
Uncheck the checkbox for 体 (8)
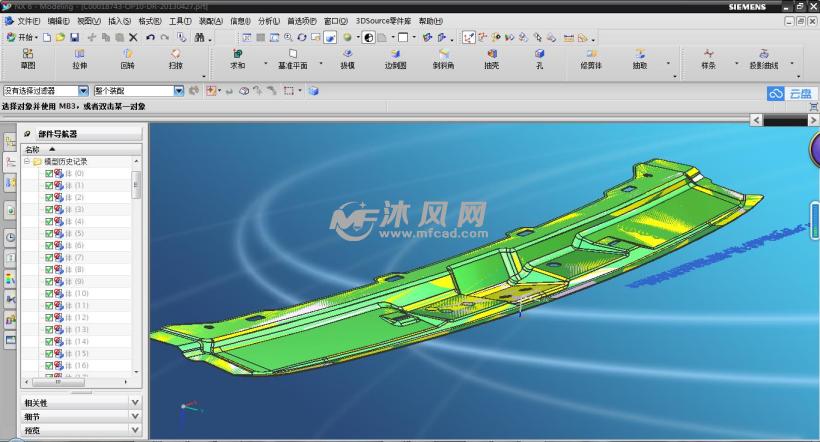click(49, 269)
